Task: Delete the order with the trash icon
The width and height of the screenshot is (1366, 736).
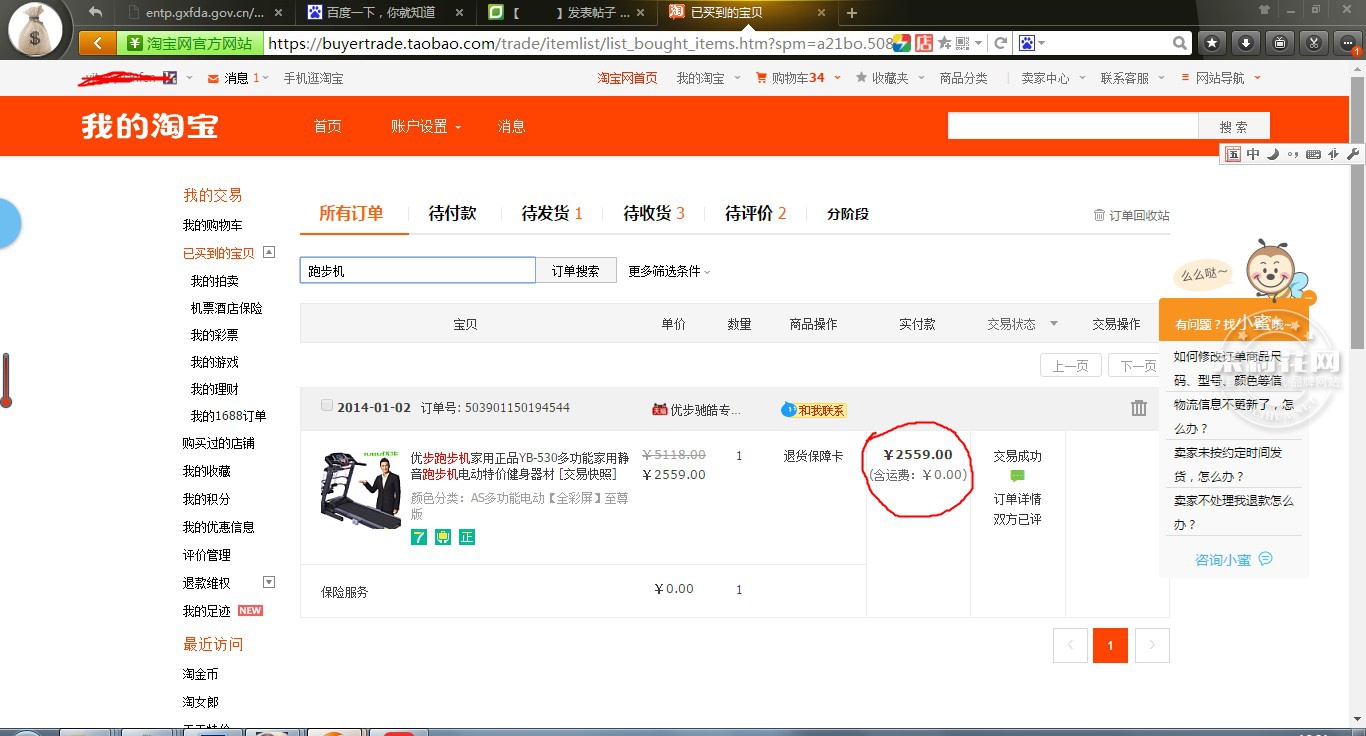Action: pos(1139,408)
